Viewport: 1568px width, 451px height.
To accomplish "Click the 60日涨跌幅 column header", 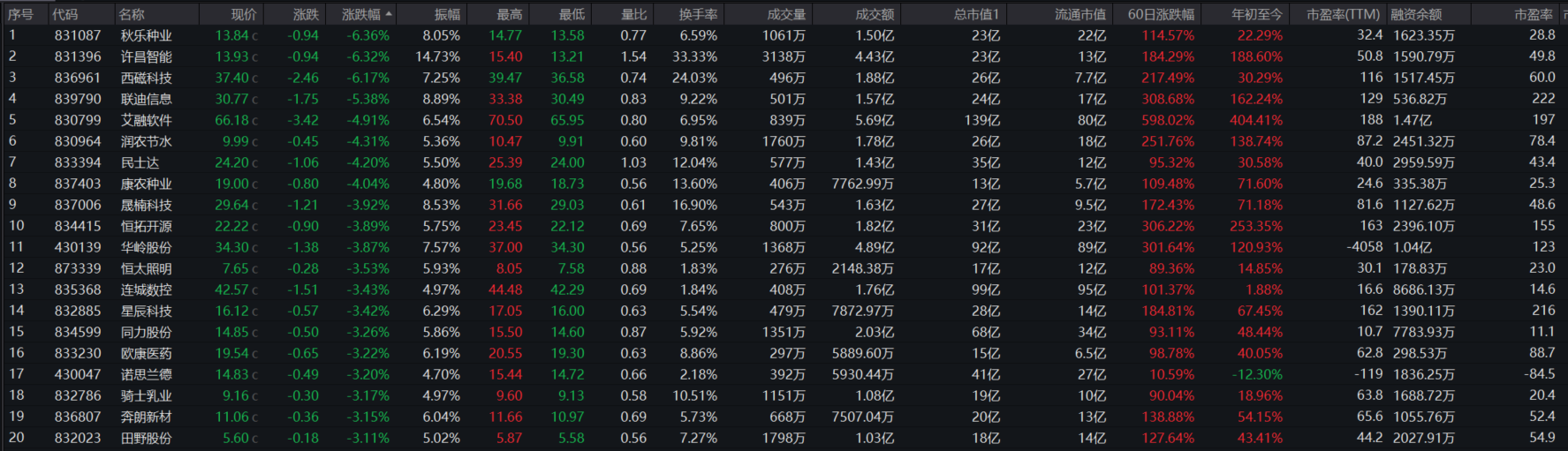I will pos(1161,14).
